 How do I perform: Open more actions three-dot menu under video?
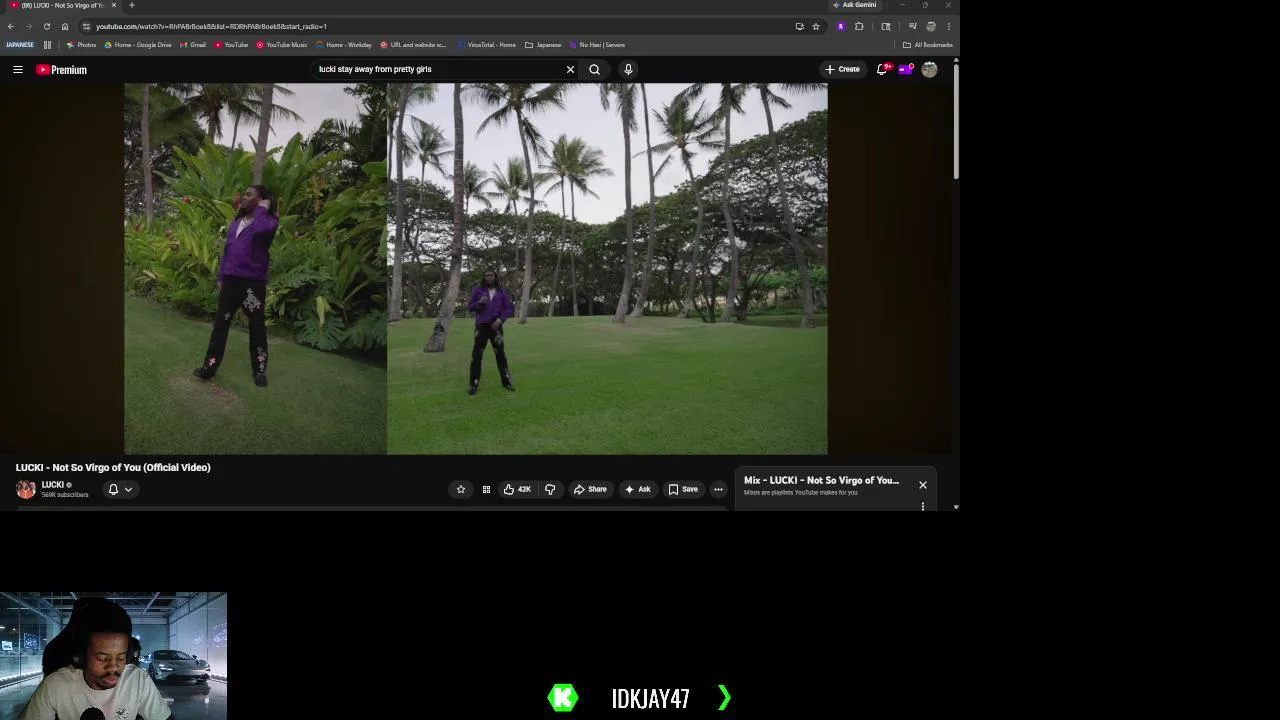coord(718,489)
